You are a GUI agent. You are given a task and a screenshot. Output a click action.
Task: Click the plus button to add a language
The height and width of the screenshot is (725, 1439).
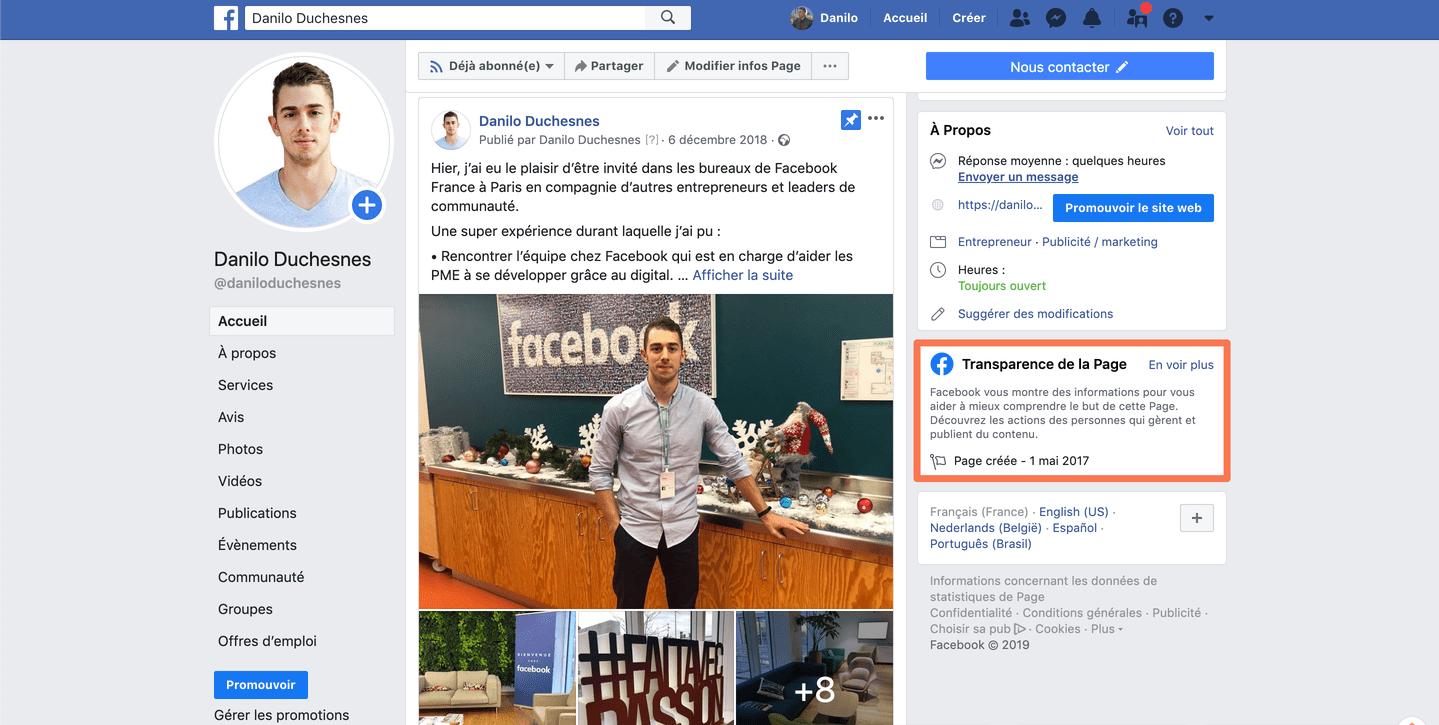click(1197, 518)
